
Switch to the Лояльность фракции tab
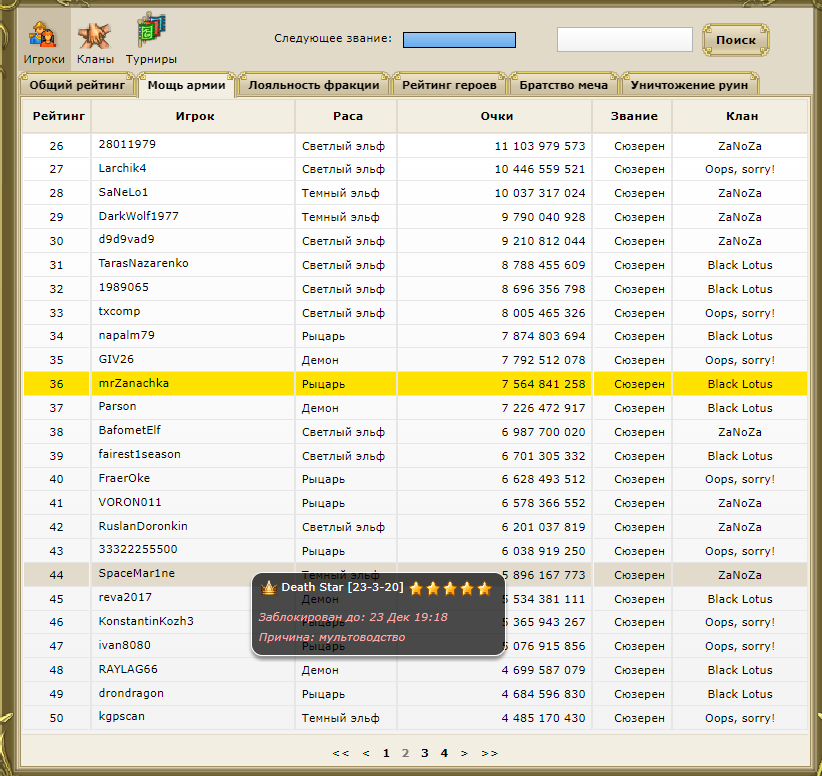313,85
